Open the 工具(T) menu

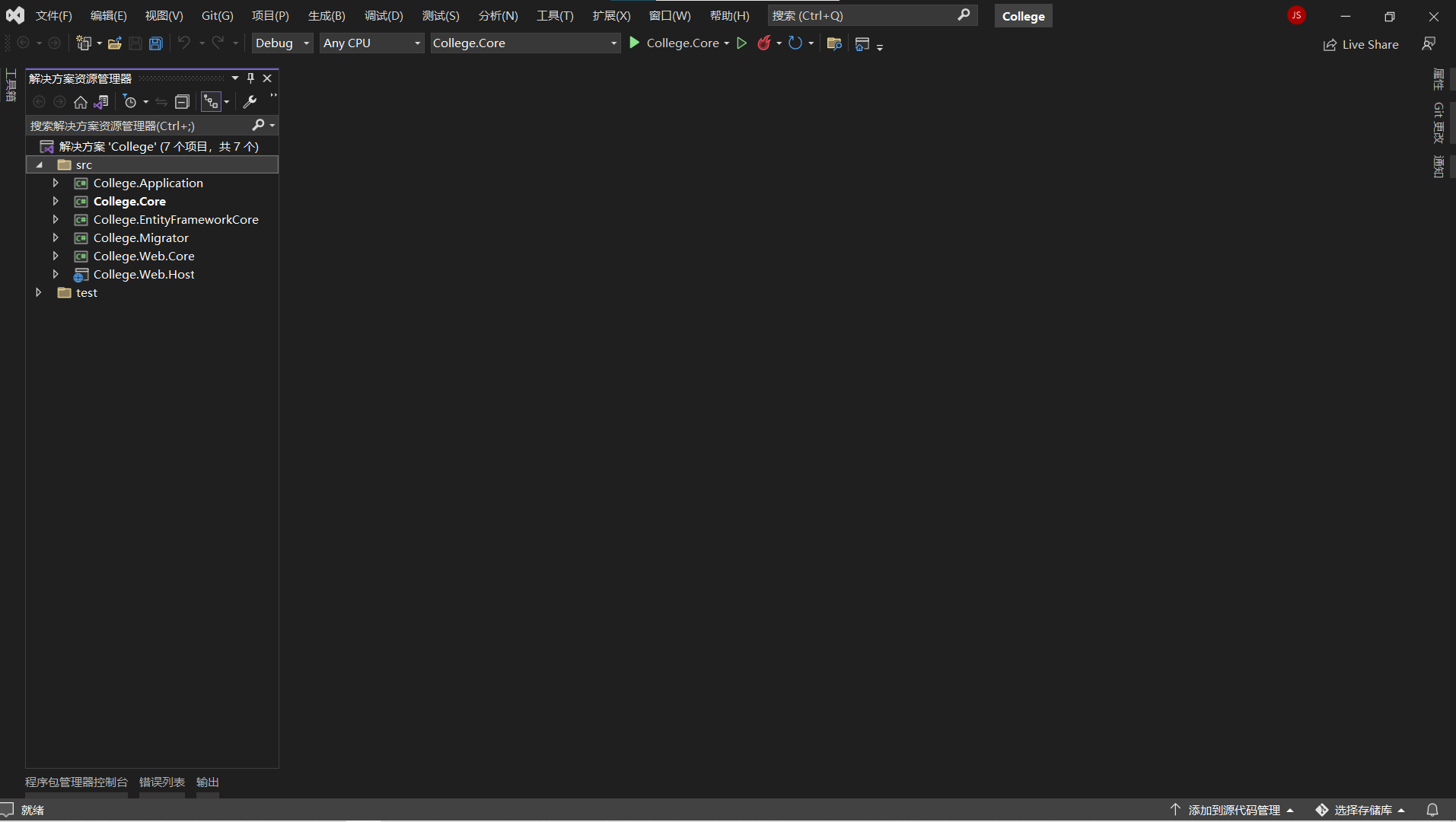(555, 16)
